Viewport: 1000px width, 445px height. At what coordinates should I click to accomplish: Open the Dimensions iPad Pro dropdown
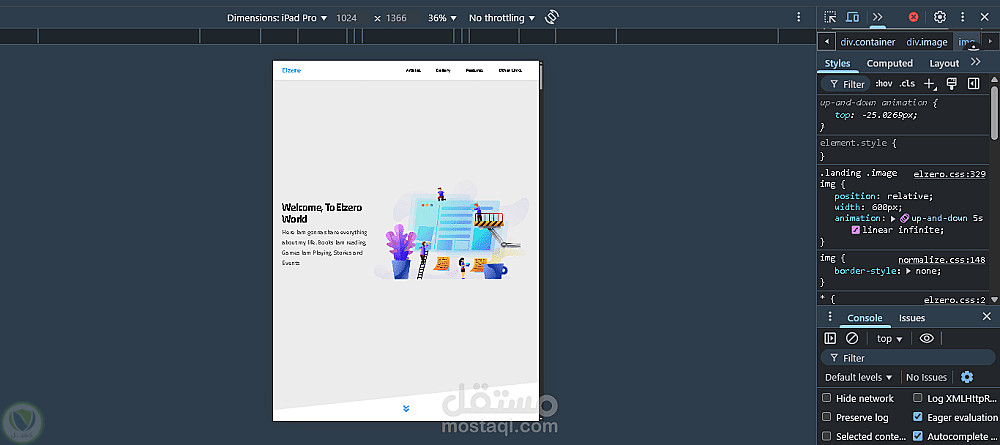(x=277, y=18)
